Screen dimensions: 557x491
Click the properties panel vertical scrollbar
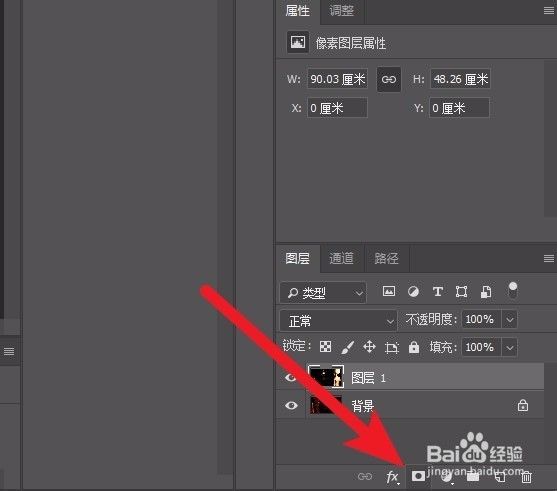click(x=550, y=139)
